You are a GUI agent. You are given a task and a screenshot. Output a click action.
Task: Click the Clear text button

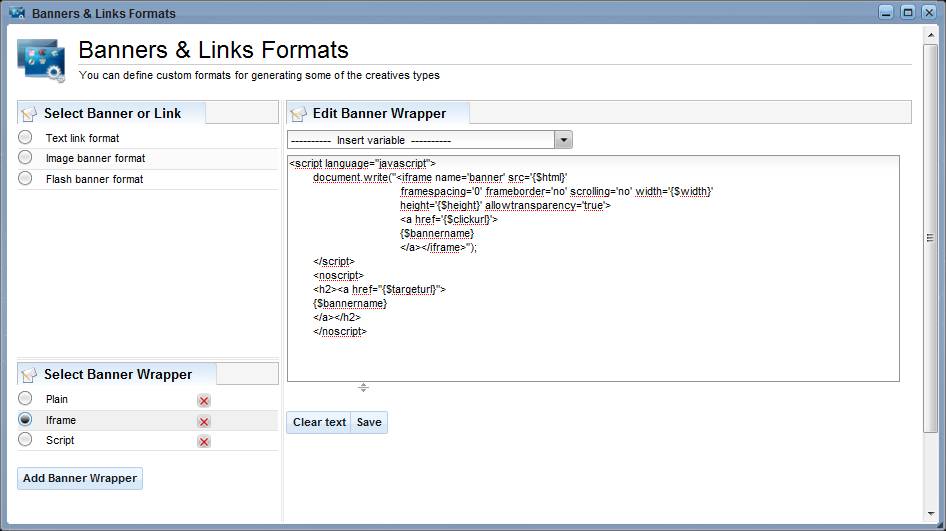click(x=319, y=422)
